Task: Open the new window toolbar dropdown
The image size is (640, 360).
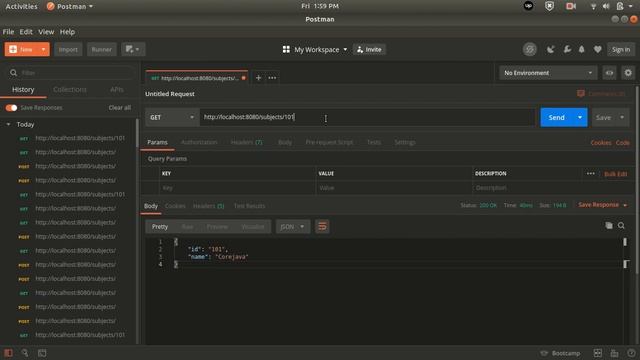Action: coord(133,49)
